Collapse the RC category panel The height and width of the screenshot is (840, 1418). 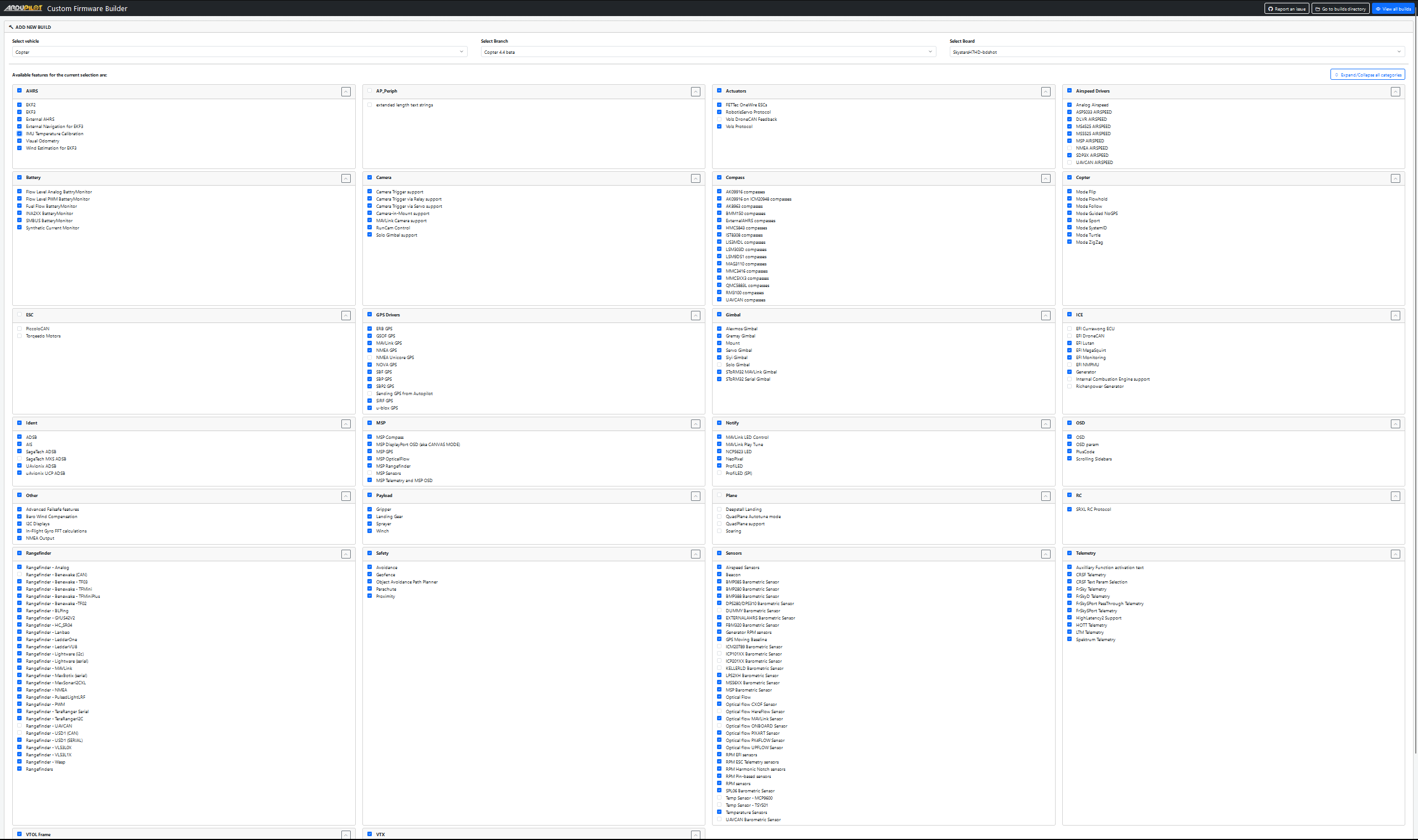tap(1395, 496)
